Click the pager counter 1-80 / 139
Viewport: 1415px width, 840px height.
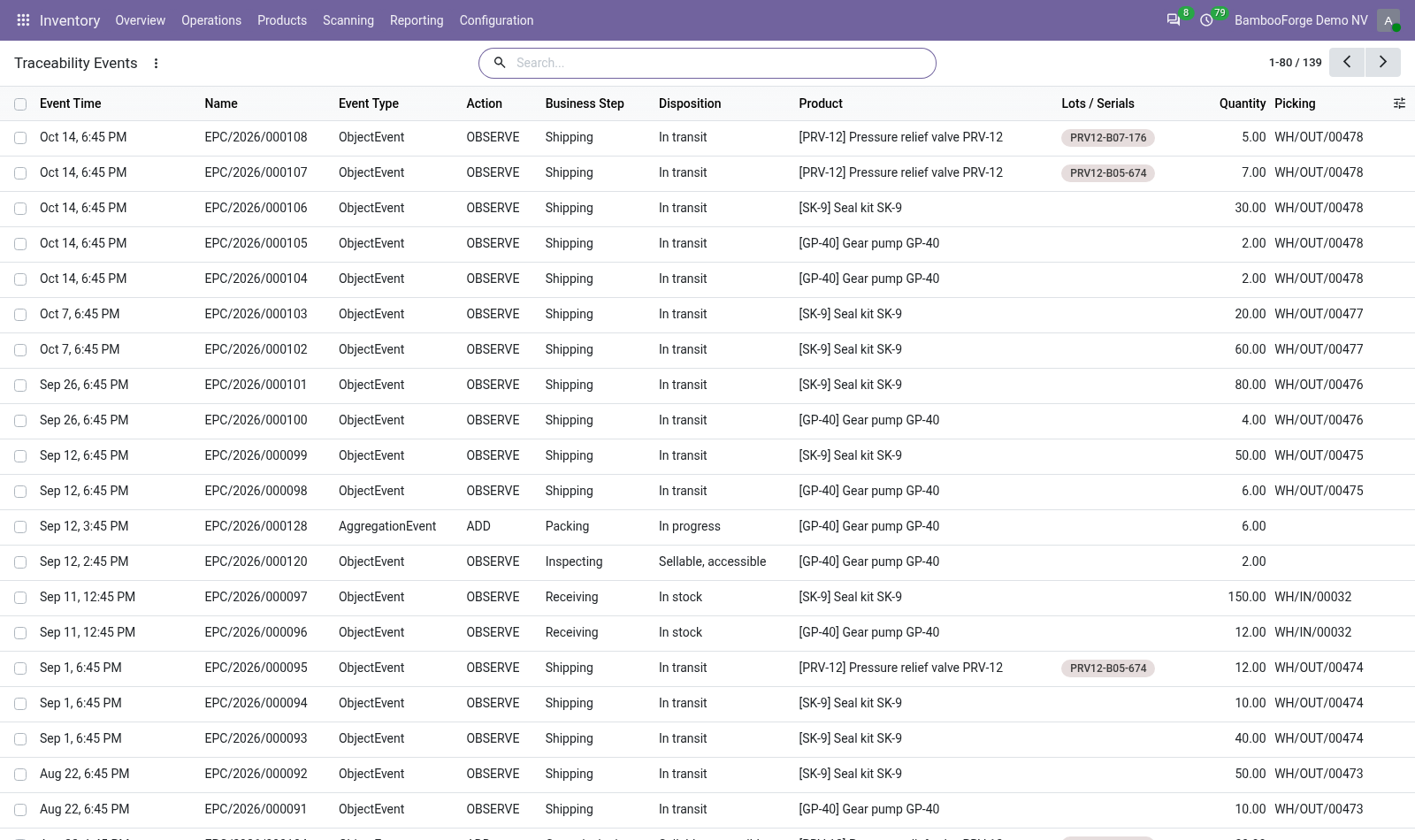tap(1295, 63)
